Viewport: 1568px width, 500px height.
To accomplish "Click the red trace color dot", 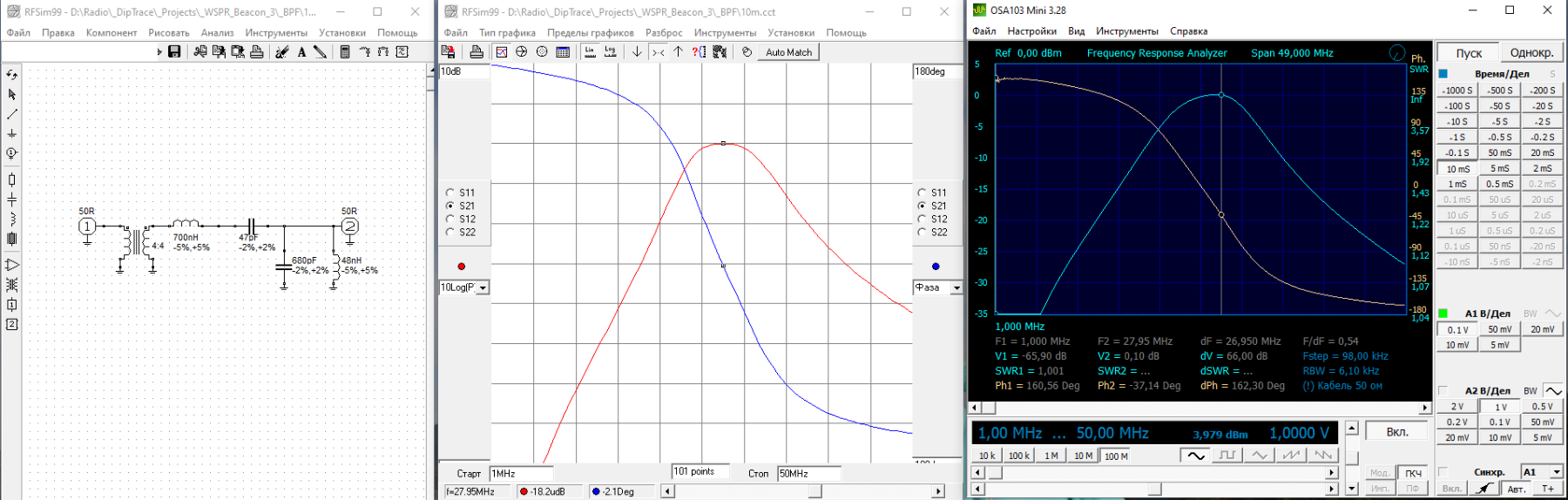I will [x=462, y=267].
